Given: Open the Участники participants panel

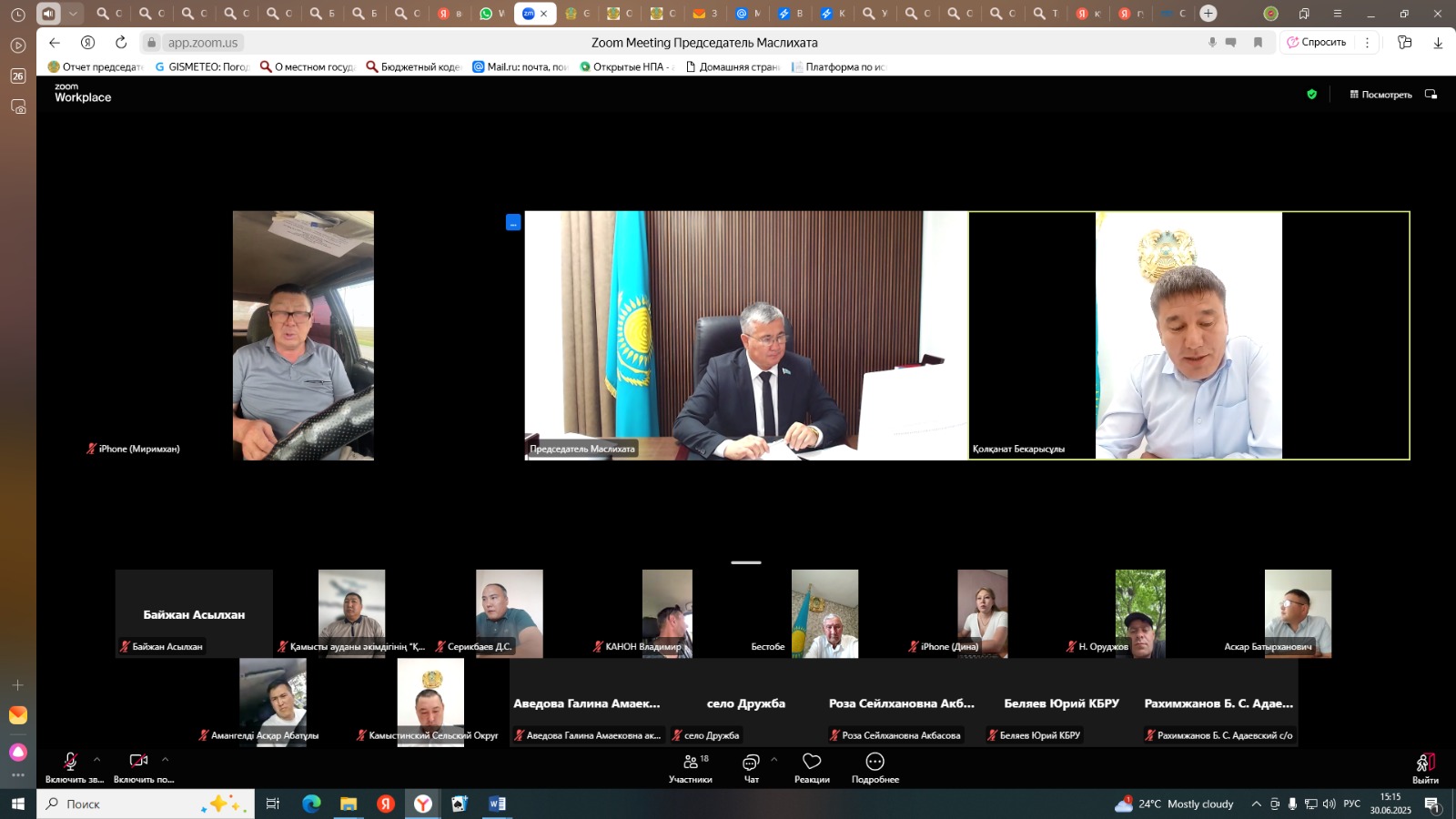Looking at the screenshot, I should tap(691, 767).
